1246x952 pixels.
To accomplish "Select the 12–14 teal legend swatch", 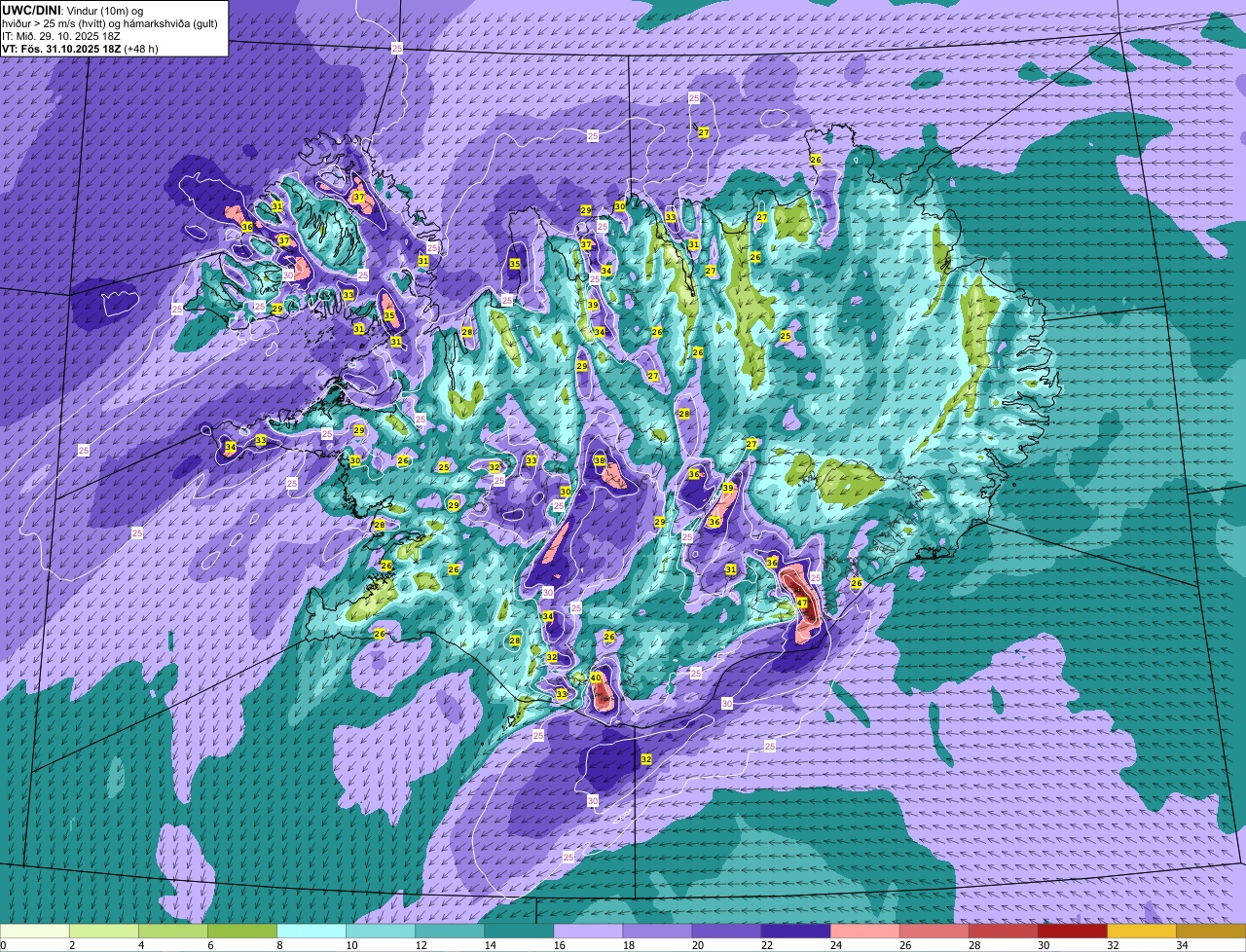I will [x=450, y=931].
